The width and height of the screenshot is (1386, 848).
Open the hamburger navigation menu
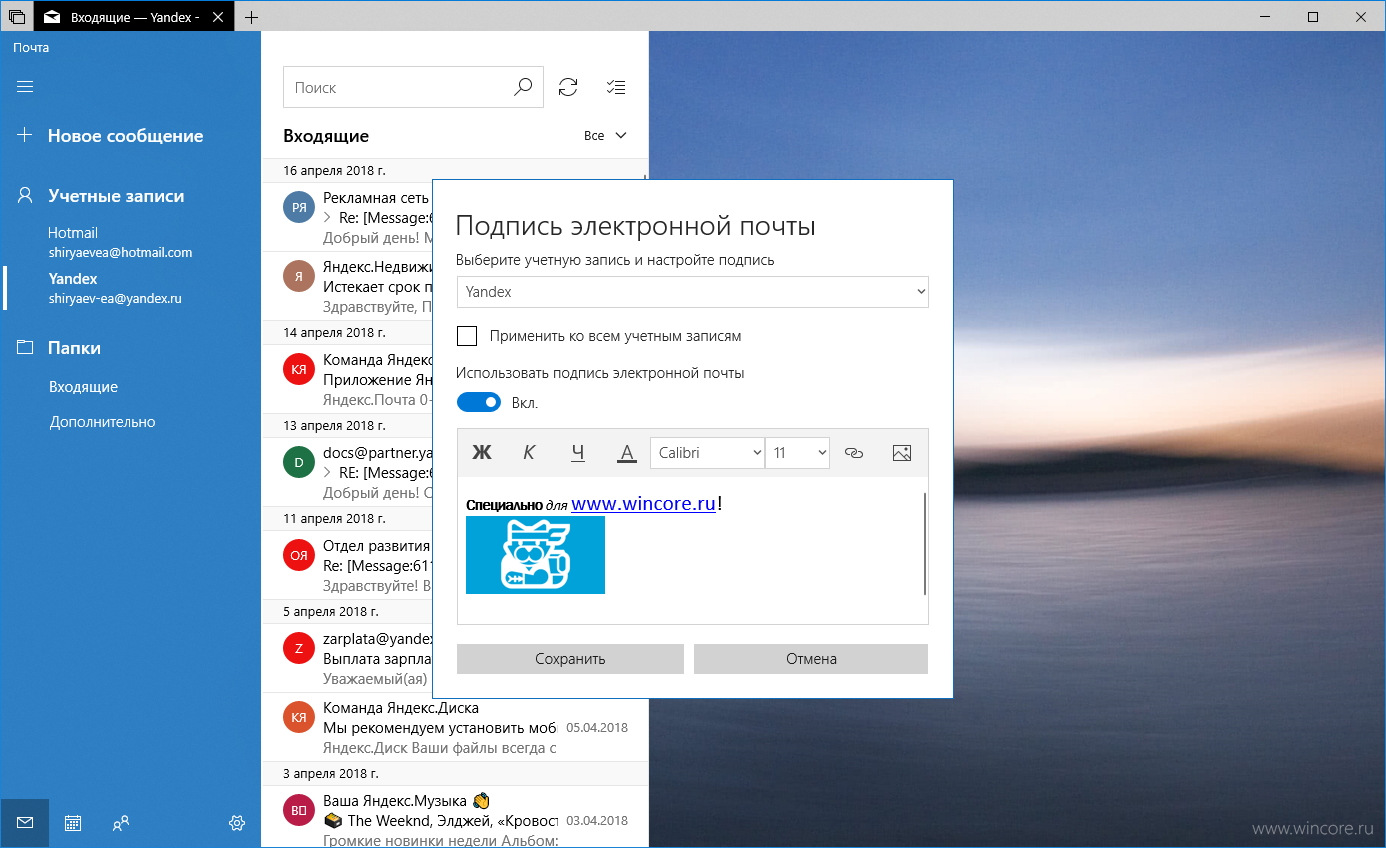tap(25, 87)
